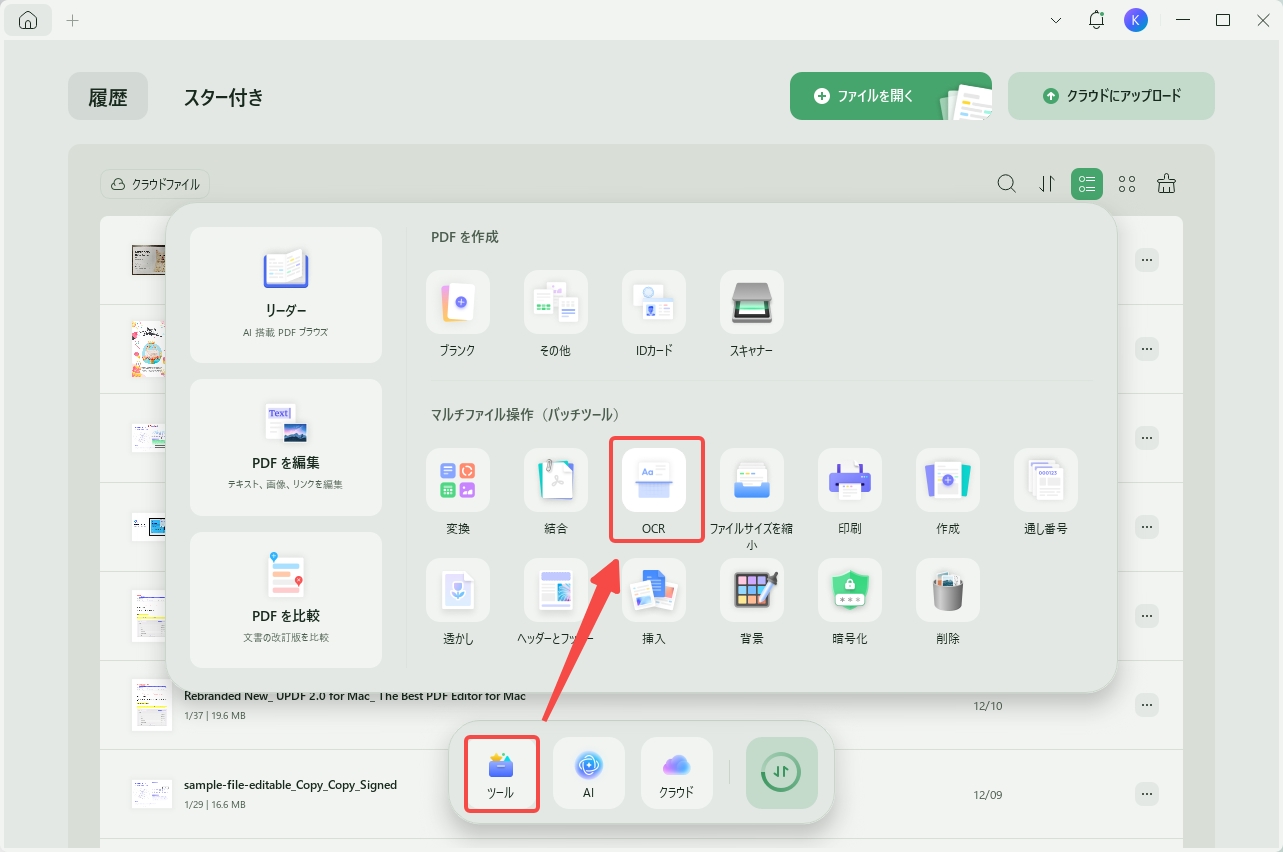The image size is (1283, 852).
Task: Open more options for the 12/10 file
Action: (x=1147, y=705)
